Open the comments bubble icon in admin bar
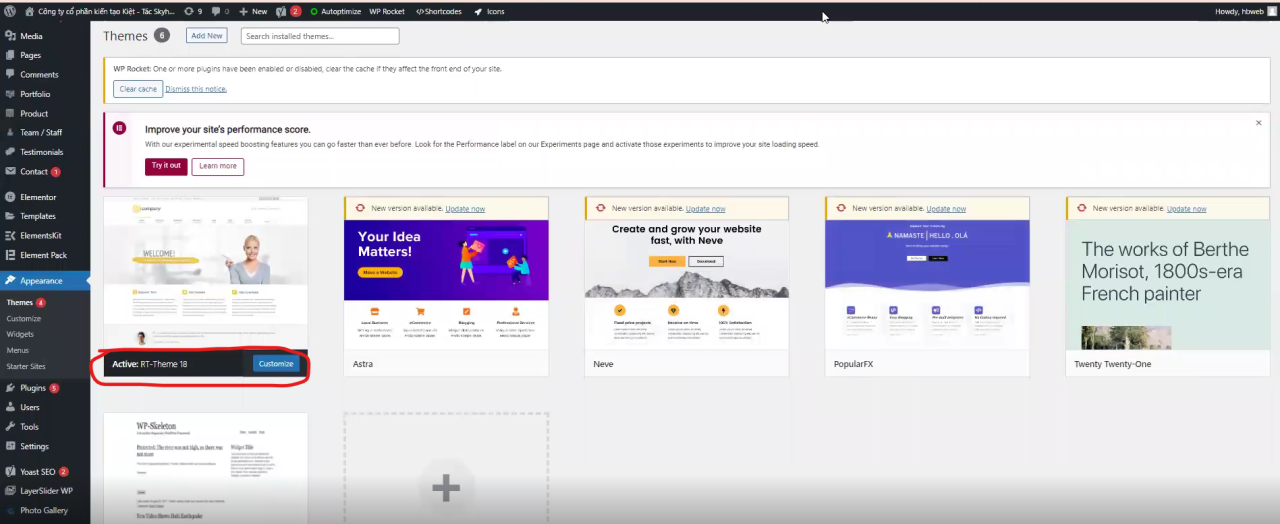The width and height of the screenshot is (1280, 524). [220, 11]
